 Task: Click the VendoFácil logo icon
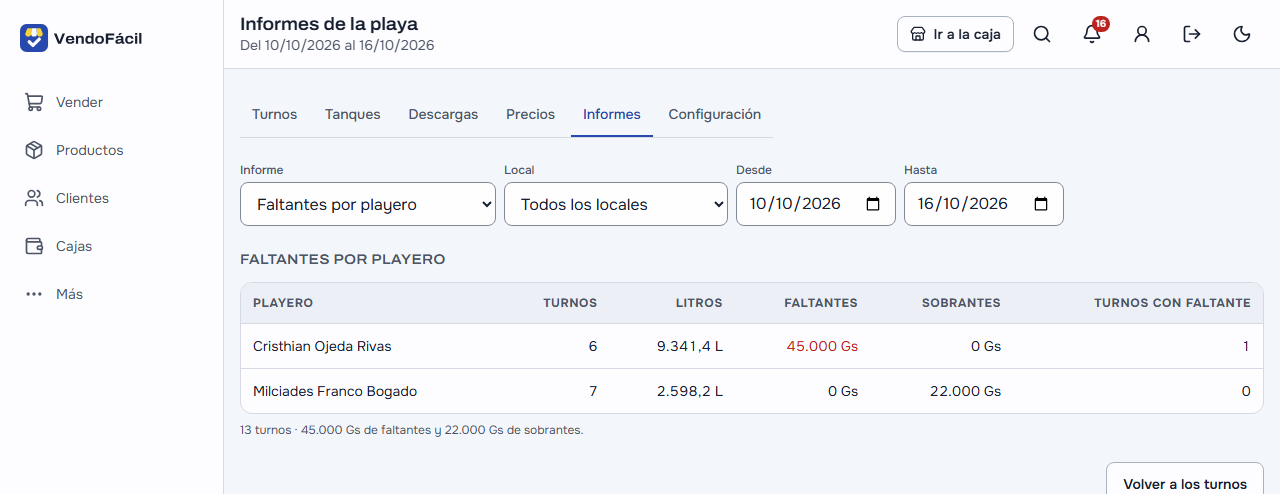34,38
